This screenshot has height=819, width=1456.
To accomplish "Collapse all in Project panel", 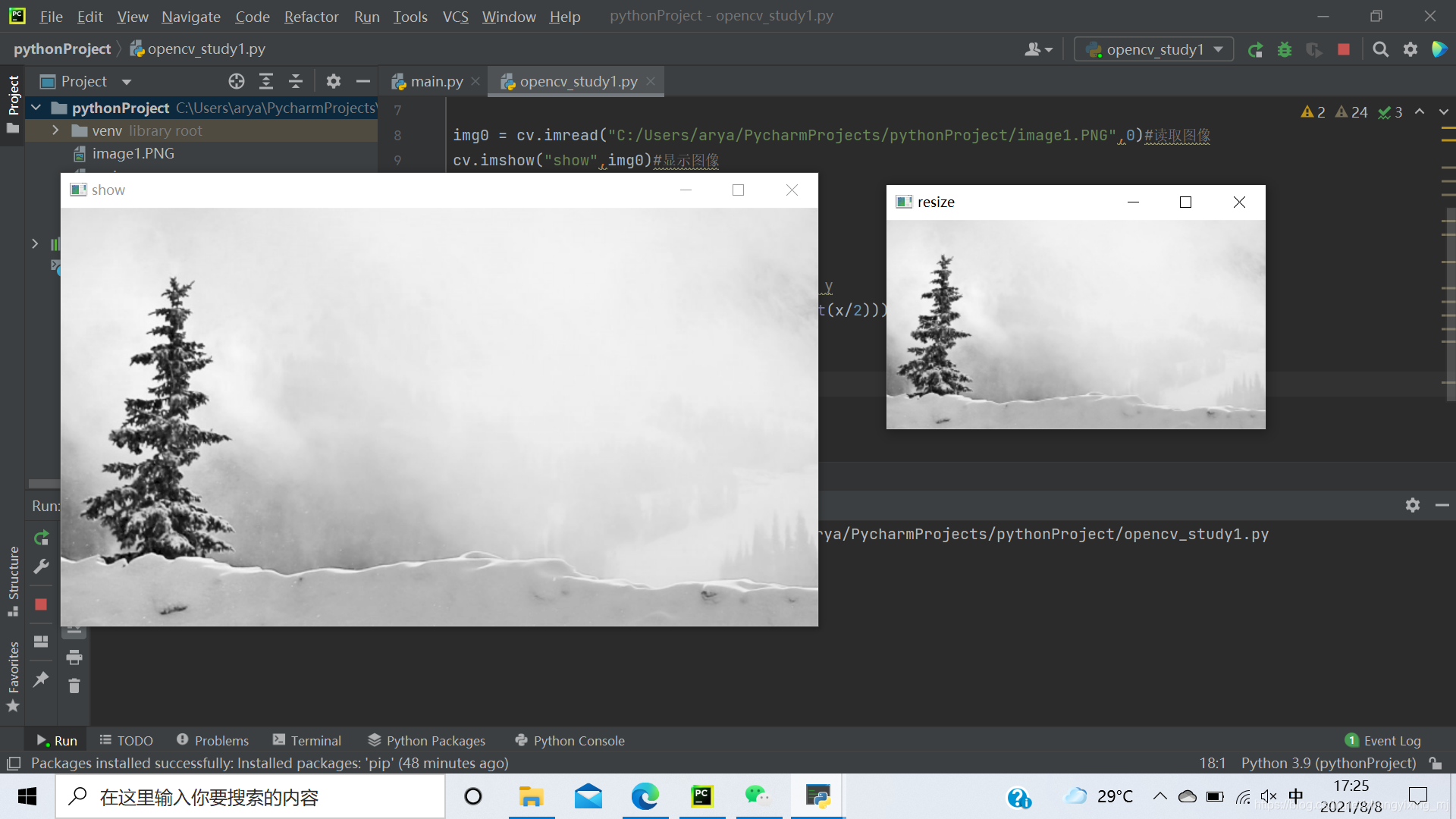I will click(x=296, y=81).
